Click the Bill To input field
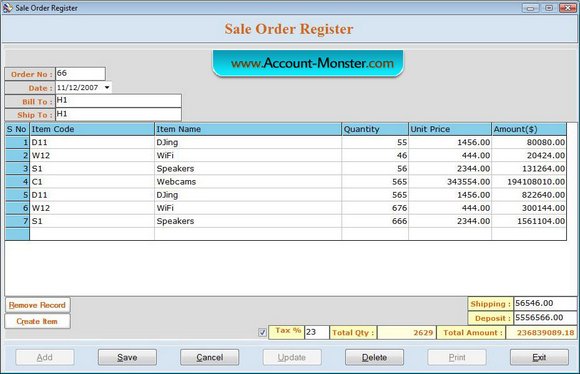580x374 pixels. coord(118,101)
